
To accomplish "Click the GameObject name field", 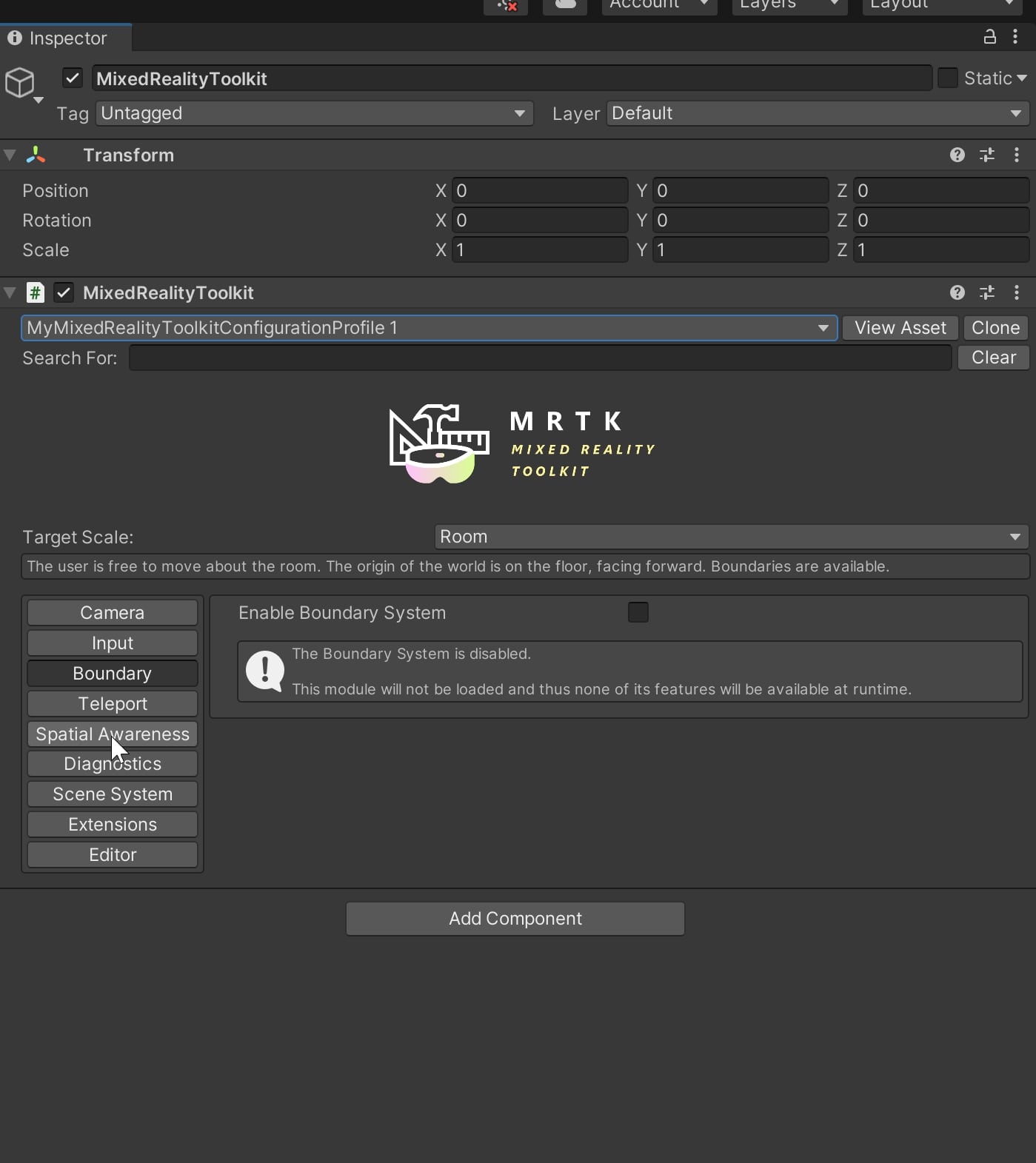I will [512, 78].
